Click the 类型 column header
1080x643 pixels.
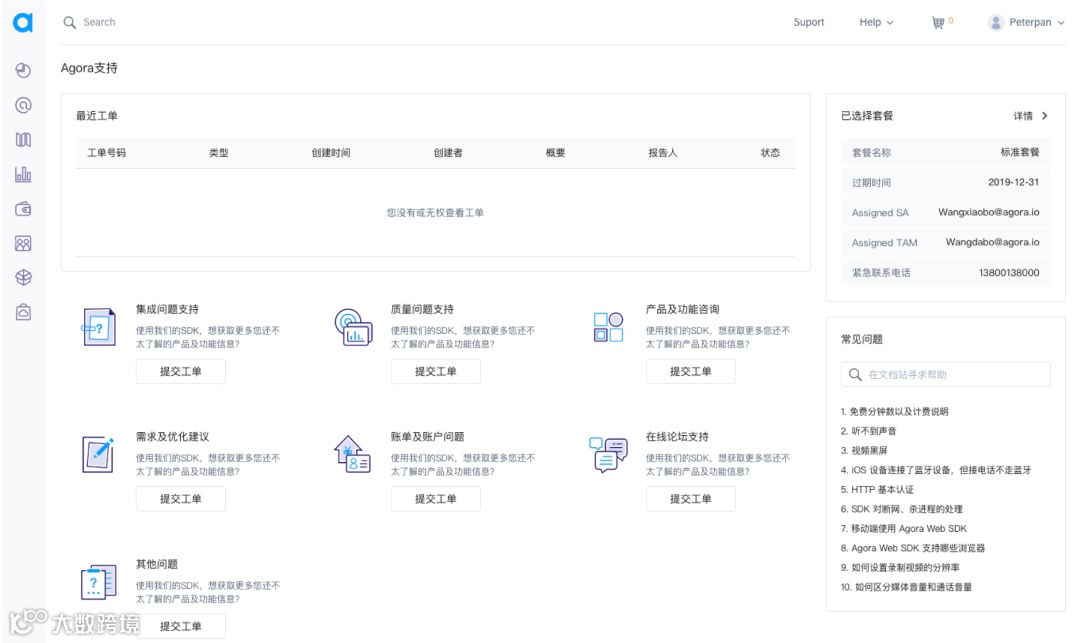(x=219, y=153)
